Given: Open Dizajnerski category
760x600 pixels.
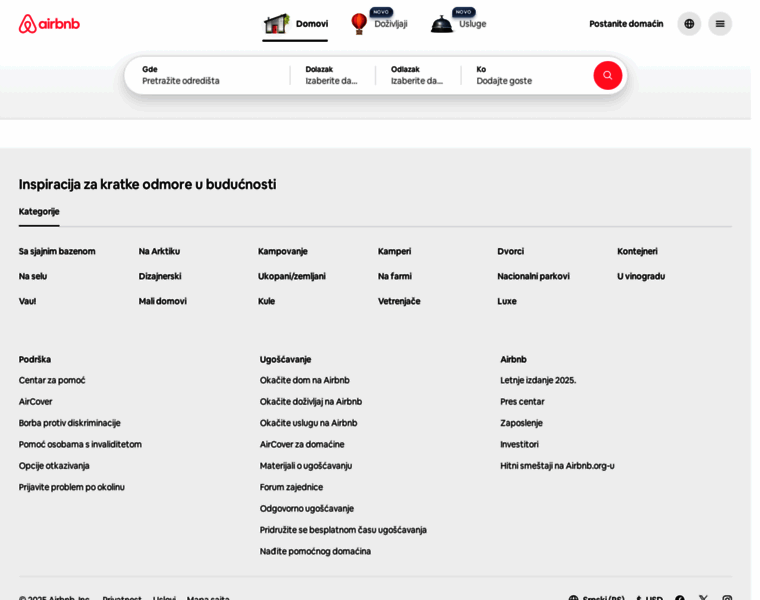Looking at the screenshot, I should [x=160, y=276].
